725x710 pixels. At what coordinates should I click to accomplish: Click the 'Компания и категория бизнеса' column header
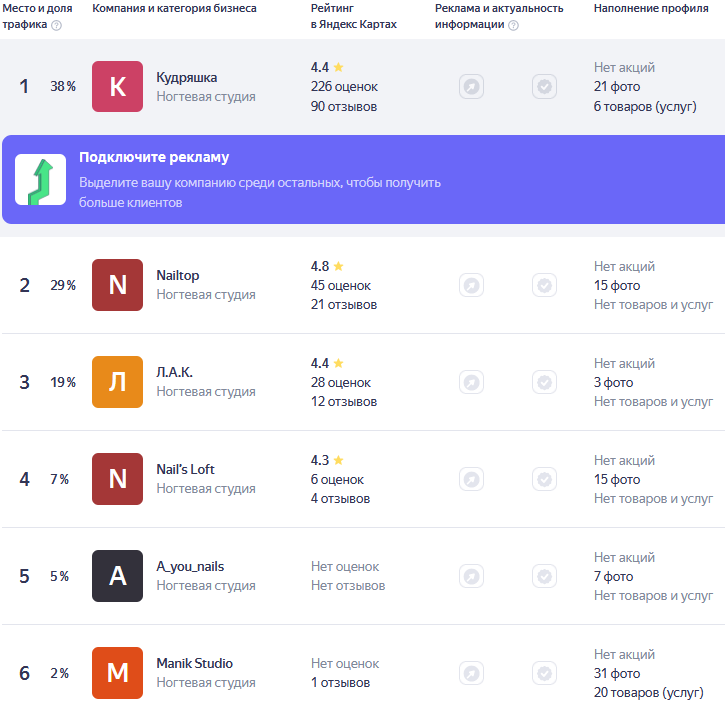pos(174,8)
